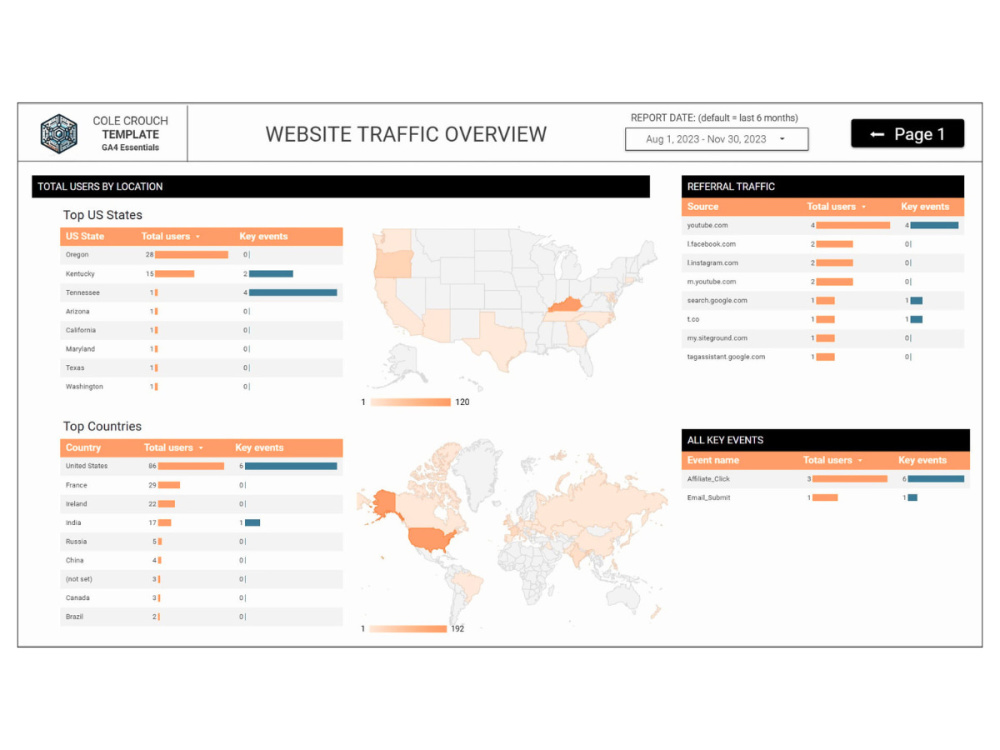The height and width of the screenshot is (750, 1000).
Task: Select the Oregon row
Action: pos(202,254)
